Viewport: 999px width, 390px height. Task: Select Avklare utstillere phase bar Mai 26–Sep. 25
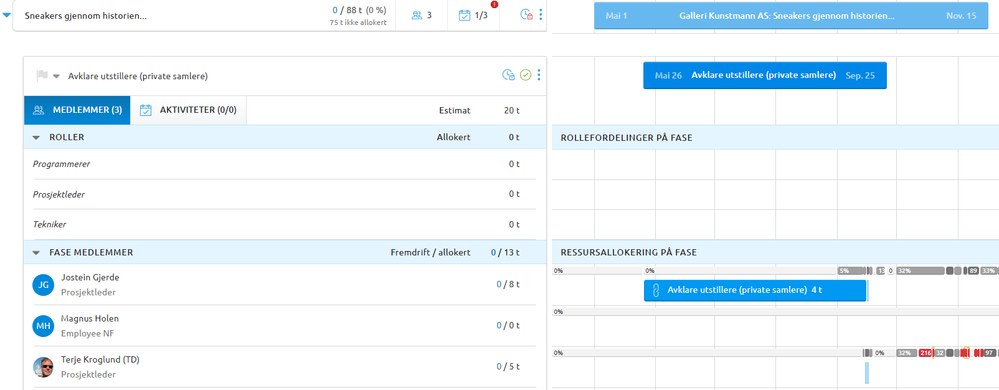[765, 75]
